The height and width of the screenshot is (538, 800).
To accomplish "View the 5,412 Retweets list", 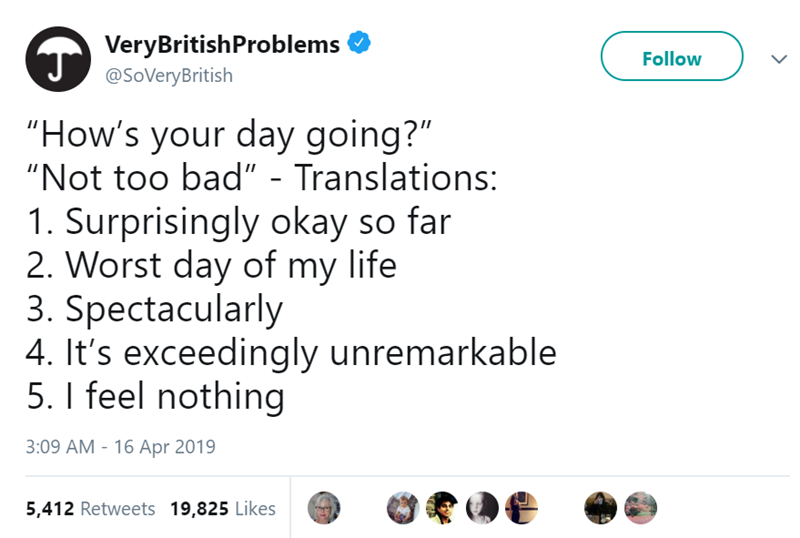I will tap(89, 509).
